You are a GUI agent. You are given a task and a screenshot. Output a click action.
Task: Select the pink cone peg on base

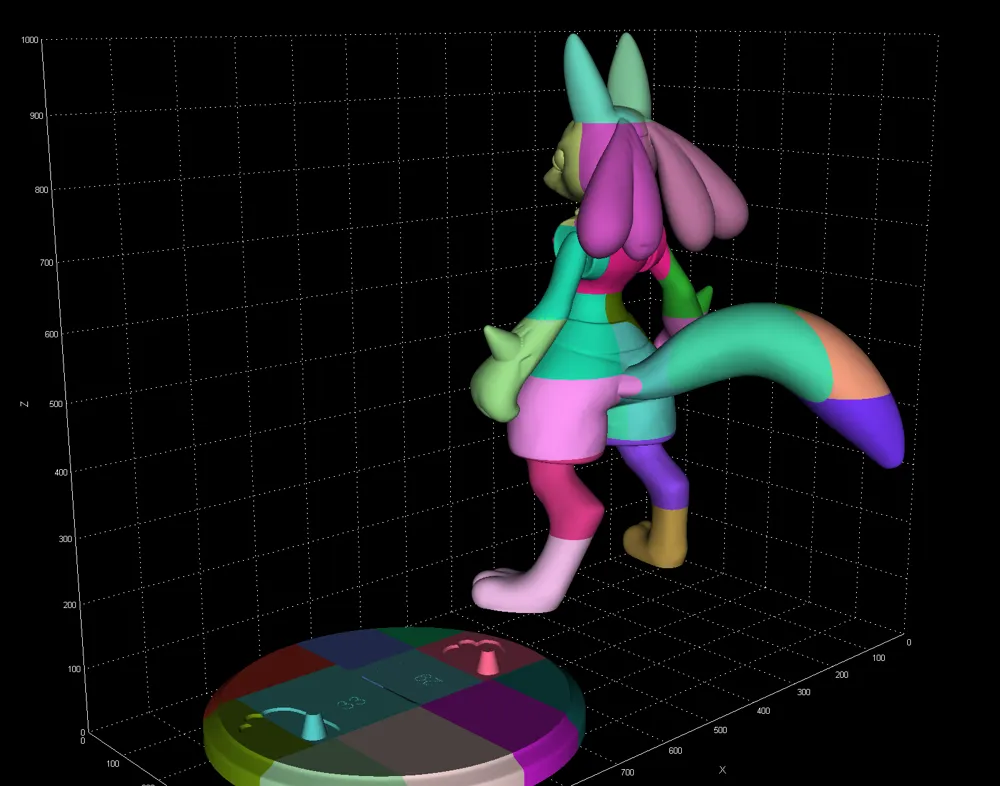(x=489, y=662)
